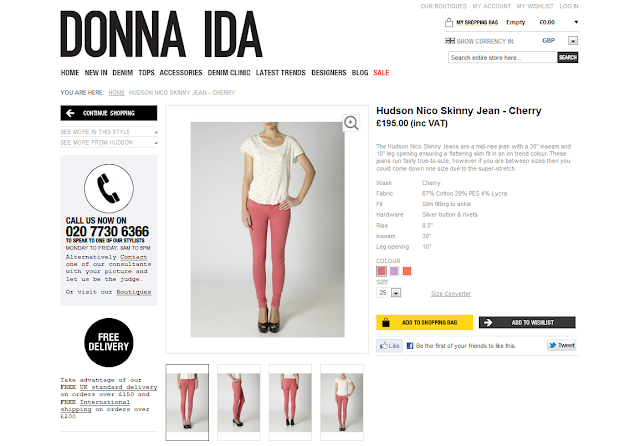
Task: Click the back arrow on Continue Shopping
Action: (70, 113)
